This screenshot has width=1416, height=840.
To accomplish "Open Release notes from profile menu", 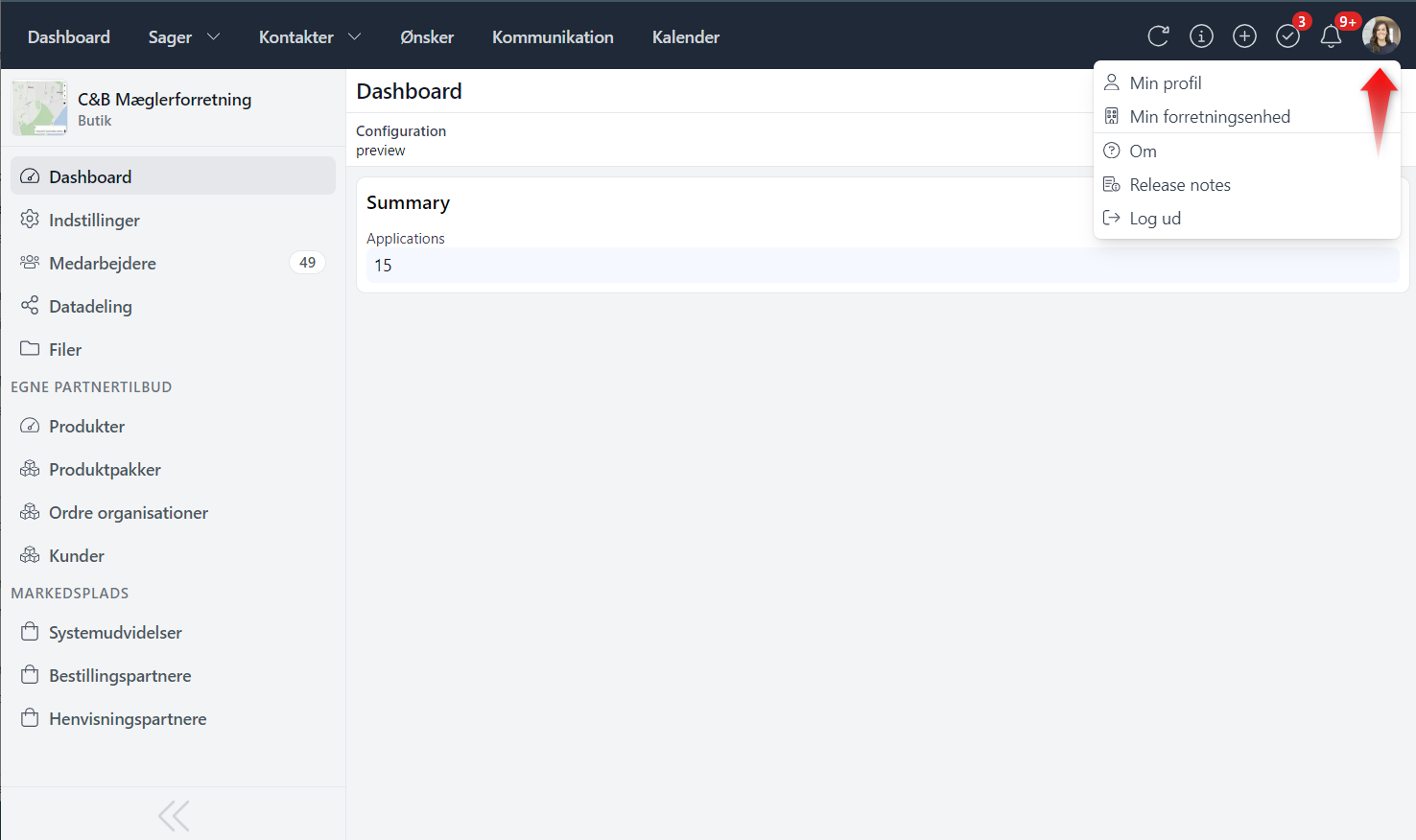I will coord(1246,184).
